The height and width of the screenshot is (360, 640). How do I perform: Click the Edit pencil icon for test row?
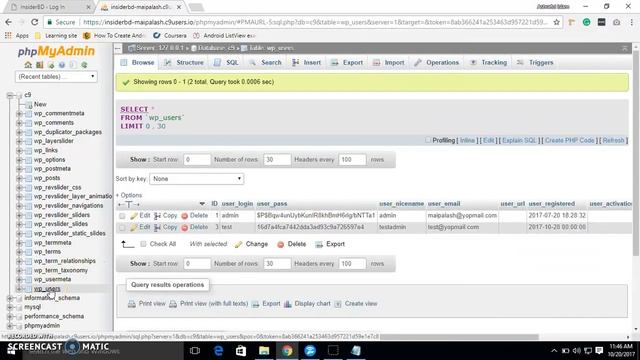coord(134,227)
